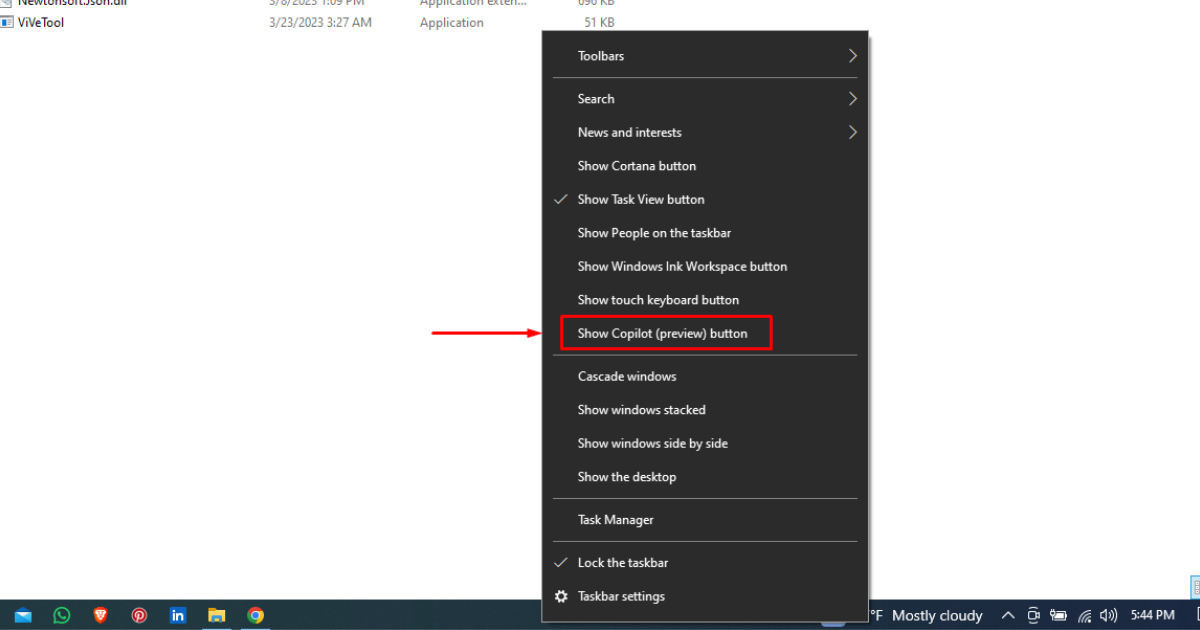Select the ViVeTool application file icon

pos(7,22)
